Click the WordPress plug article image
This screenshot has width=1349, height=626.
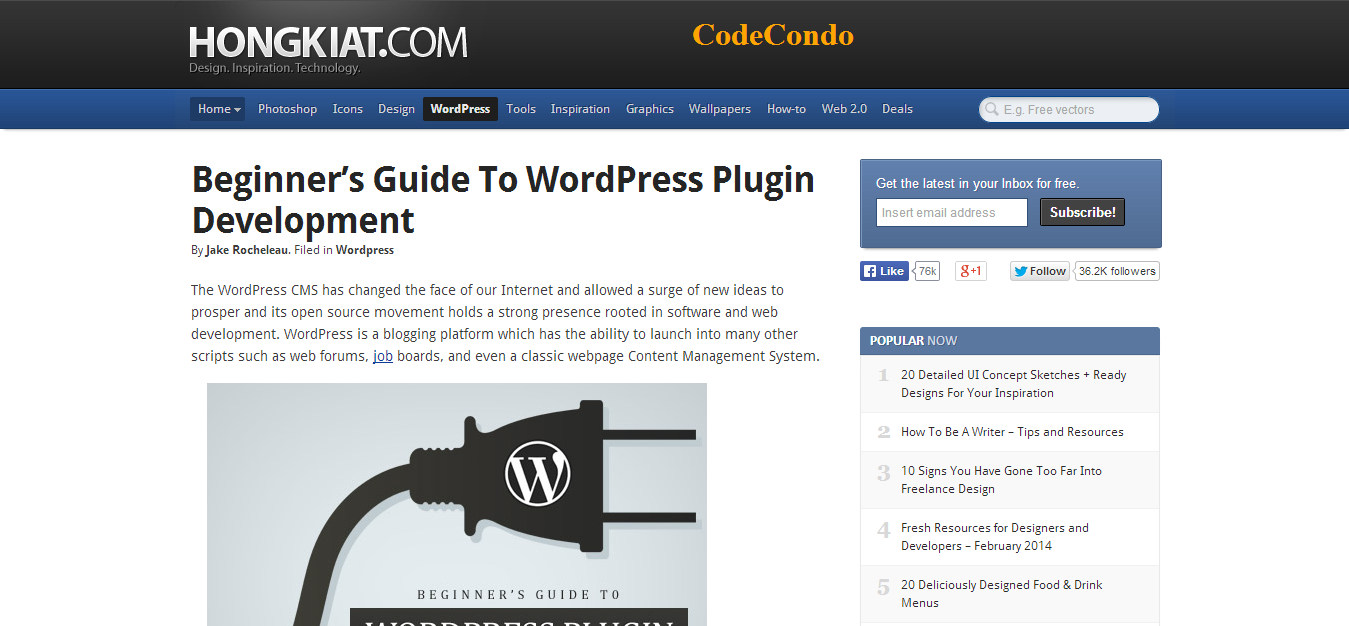(x=457, y=504)
